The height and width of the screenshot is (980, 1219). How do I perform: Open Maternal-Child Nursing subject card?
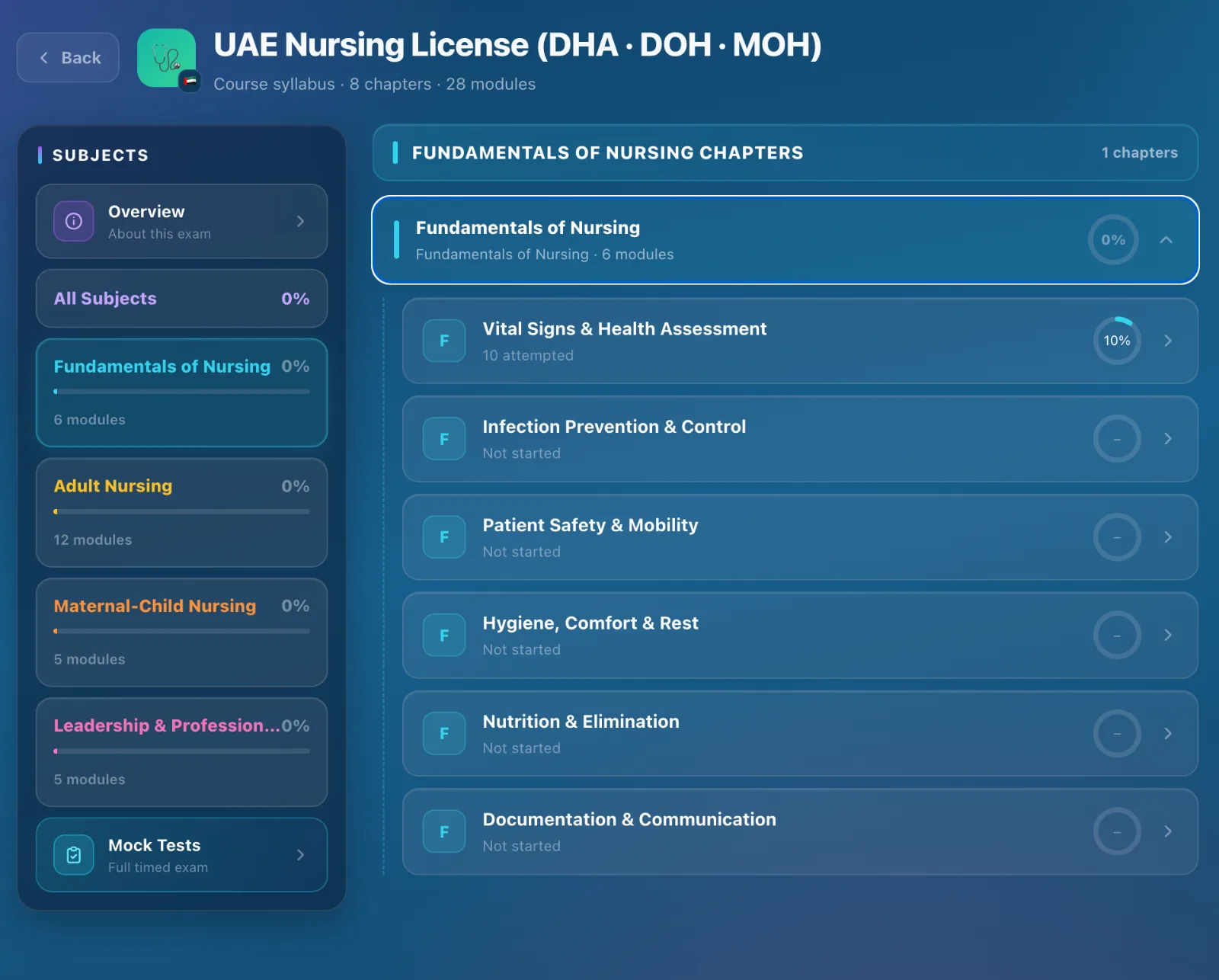[x=181, y=633]
